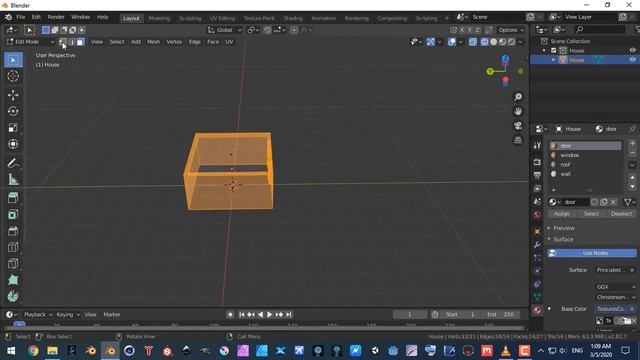This screenshot has height=360, width=640.
Task: Click the Marker timeline menu
Action: pos(111,315)
